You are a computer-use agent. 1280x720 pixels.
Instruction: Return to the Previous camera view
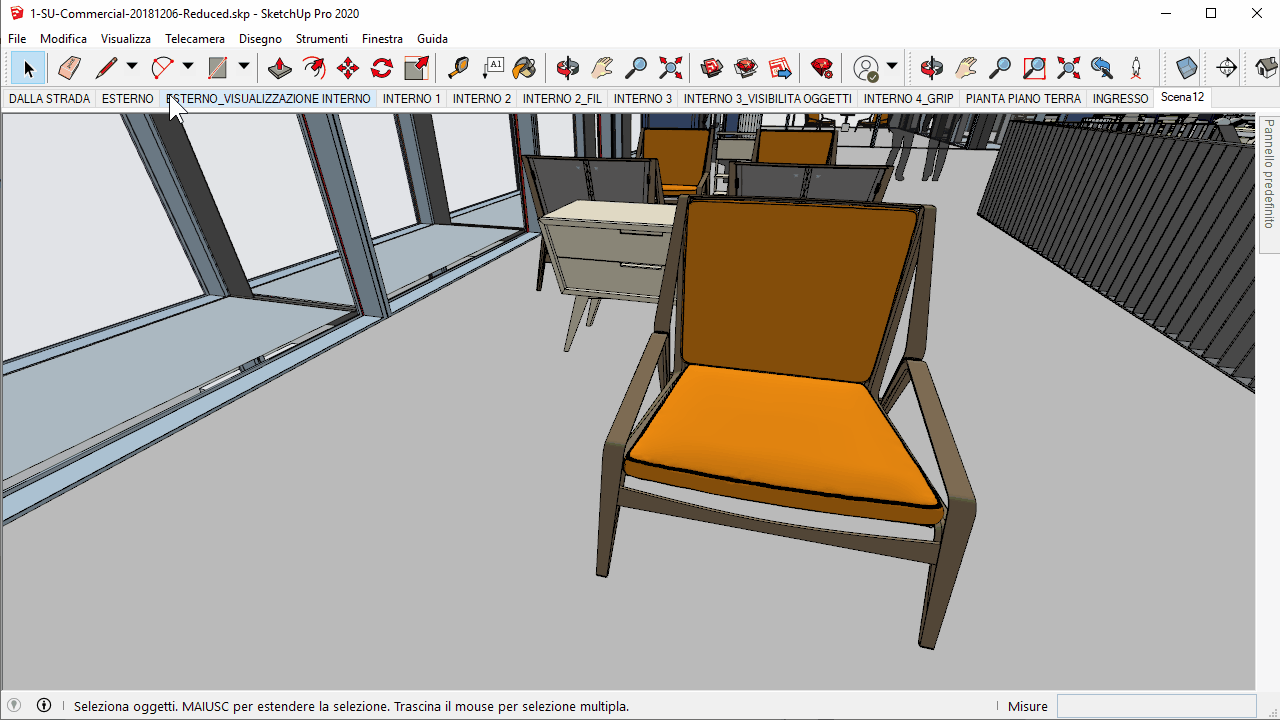[x=1102, y=68]
